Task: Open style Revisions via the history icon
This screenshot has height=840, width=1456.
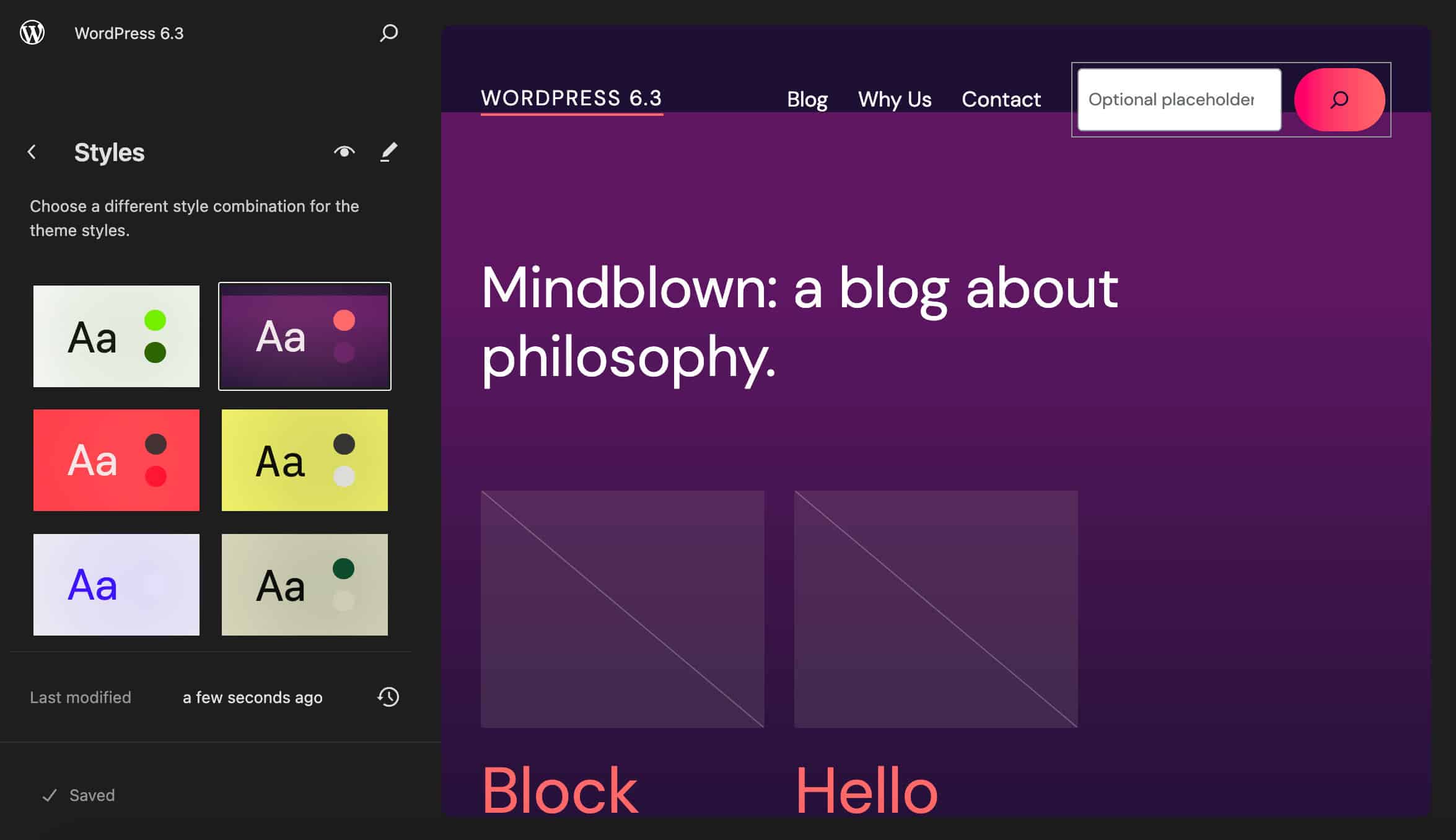Action: tap(387, 698)
